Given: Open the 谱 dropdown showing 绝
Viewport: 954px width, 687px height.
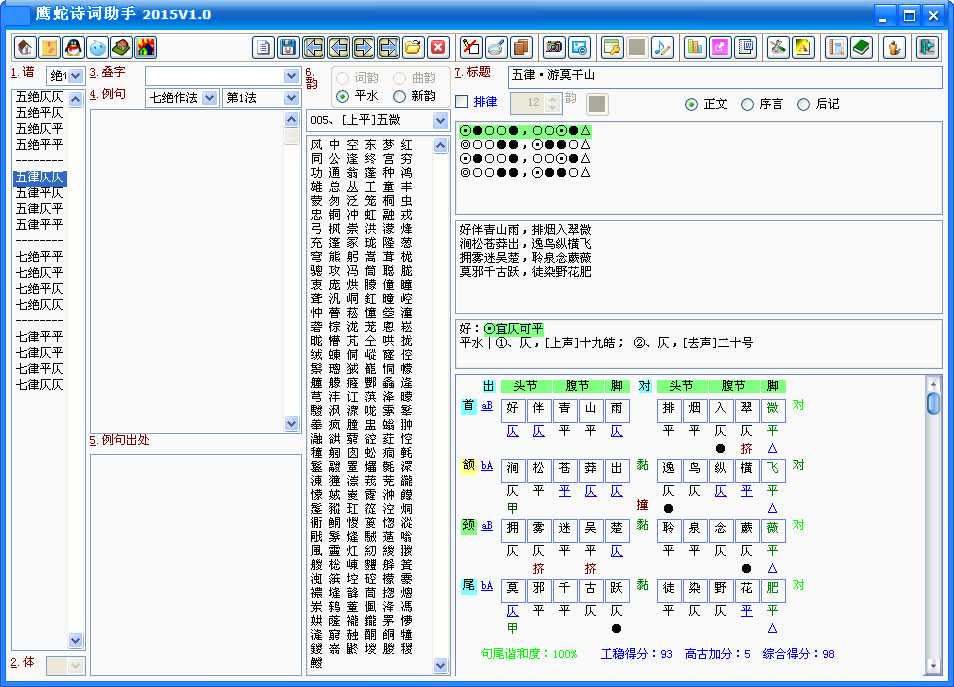Looking at the screenshot, I should click(75, 76).
